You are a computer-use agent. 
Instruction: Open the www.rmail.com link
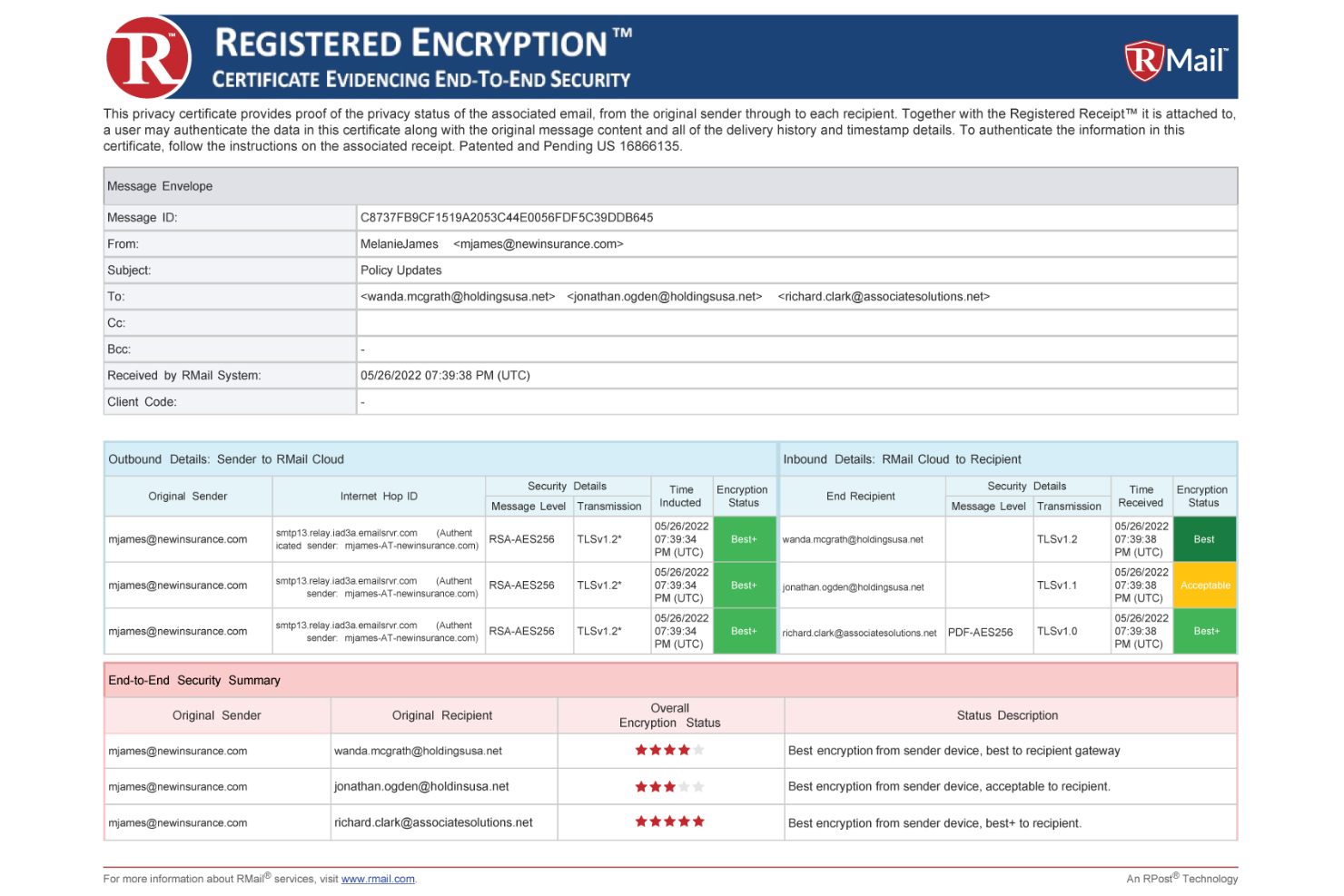tap(378, 879)
